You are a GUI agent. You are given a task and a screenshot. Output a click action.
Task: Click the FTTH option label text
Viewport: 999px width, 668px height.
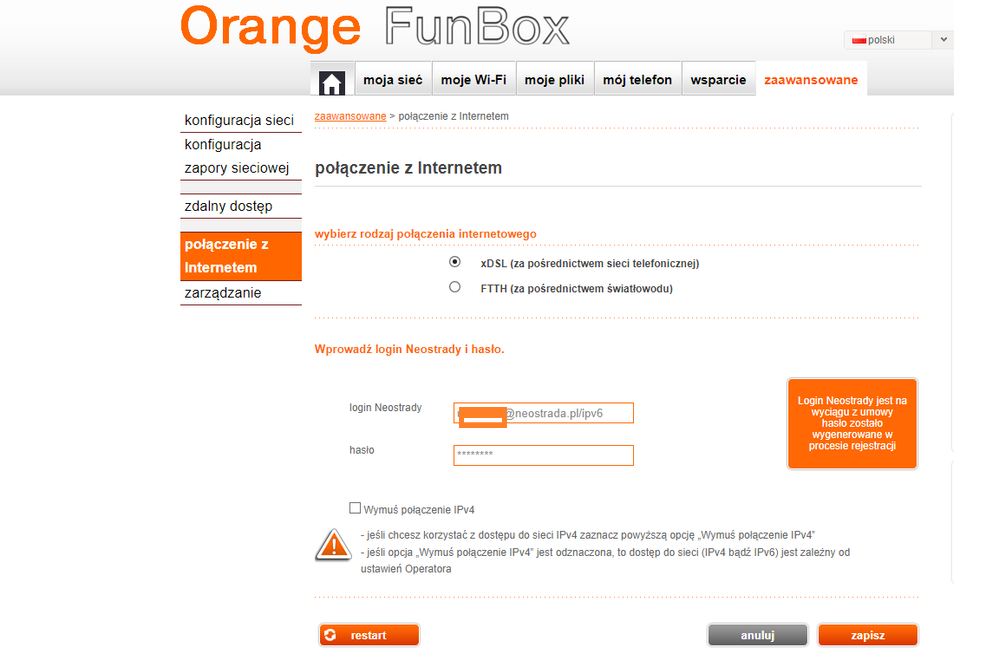tap(577, 289)
